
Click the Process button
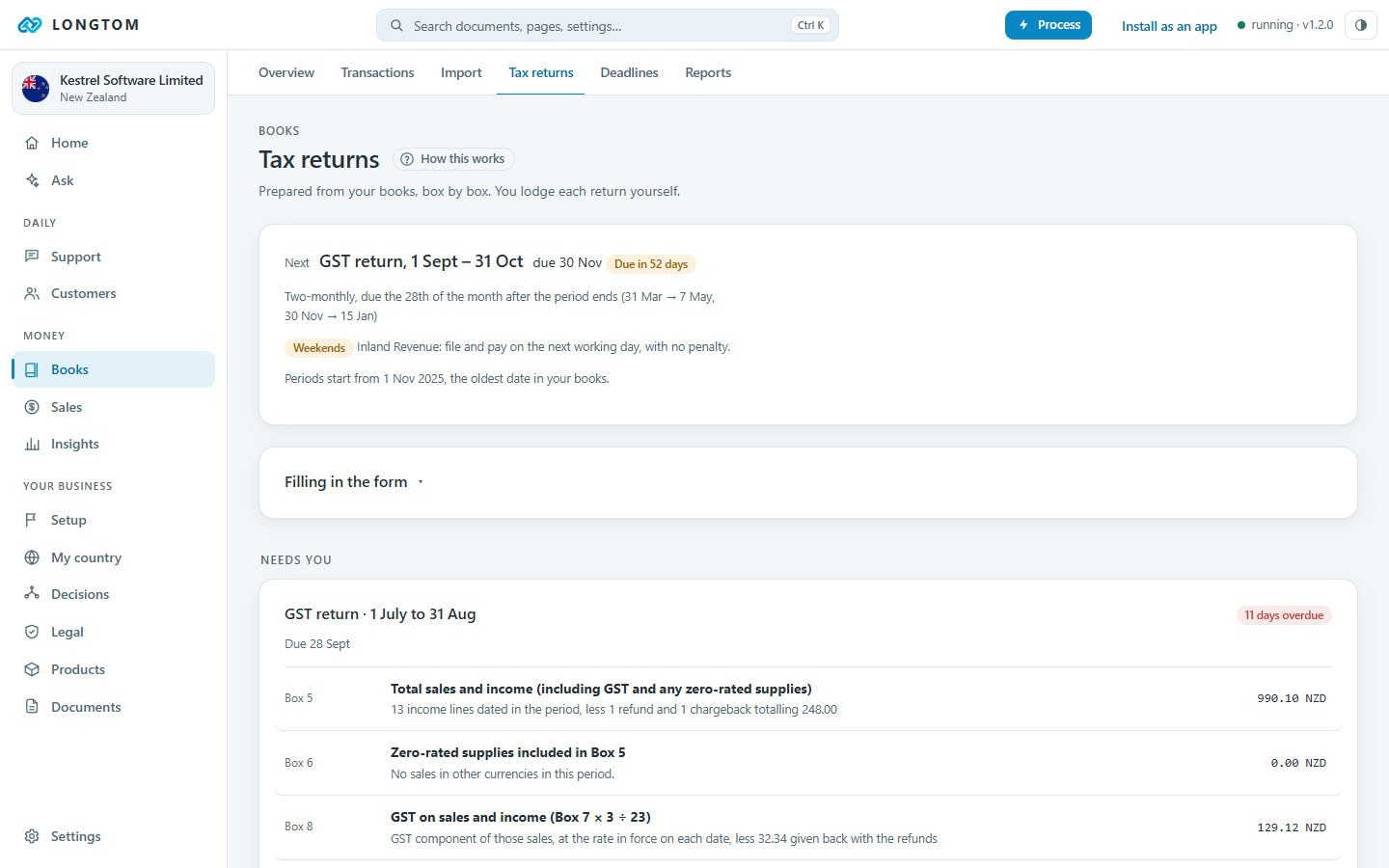click(1049, 25)
